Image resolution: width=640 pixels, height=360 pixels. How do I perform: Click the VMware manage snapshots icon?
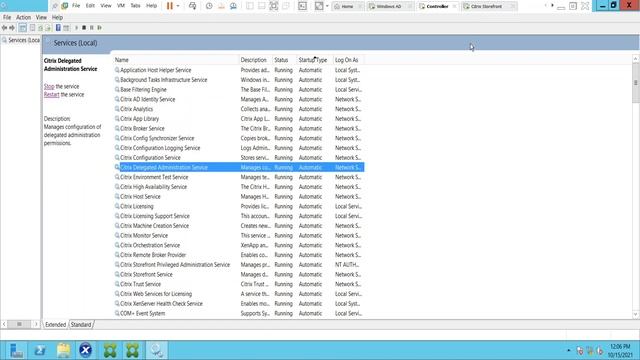pyautogui.click(x=233, y=6)
